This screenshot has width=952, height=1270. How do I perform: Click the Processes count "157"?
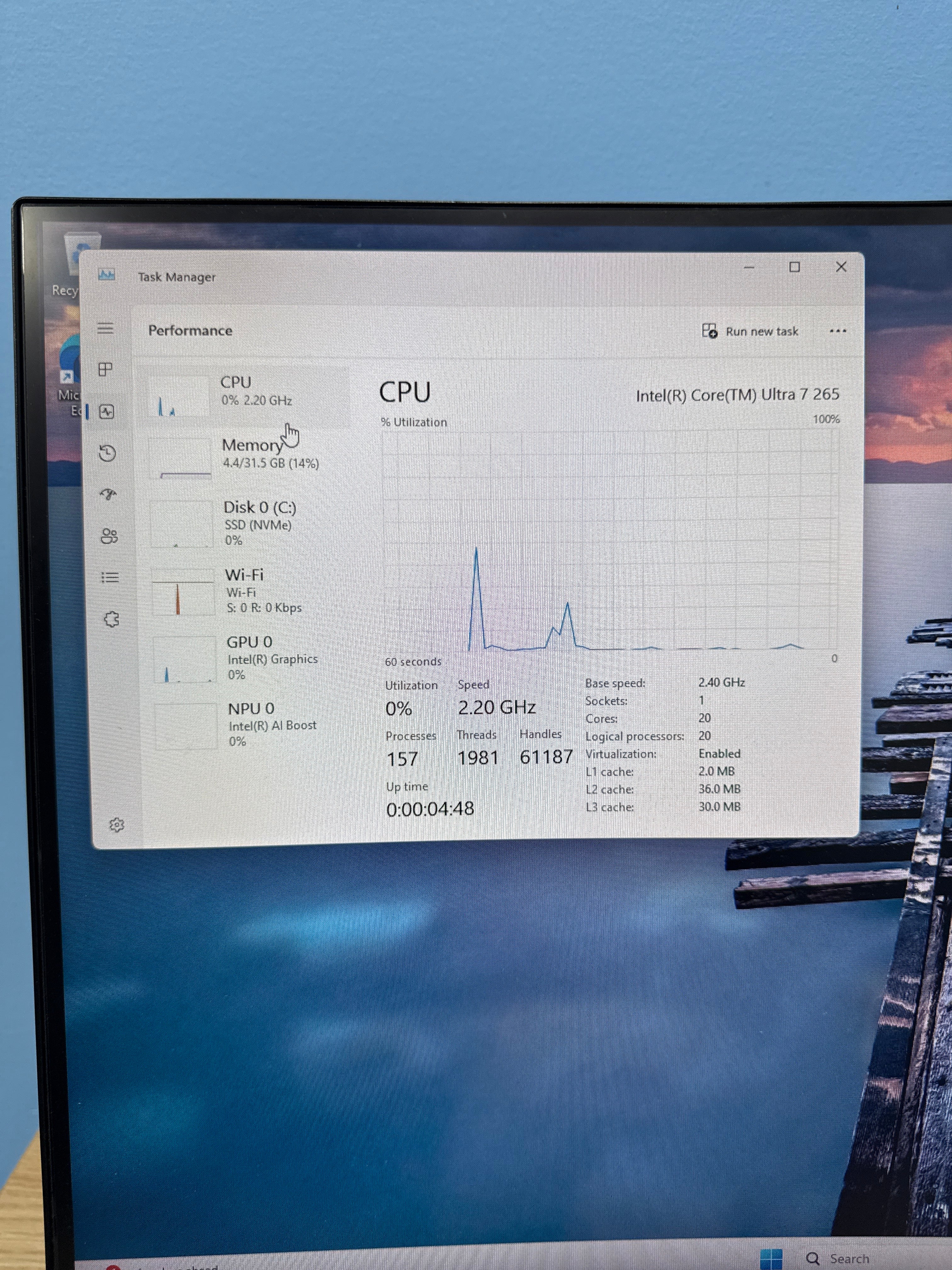click(x=402, y=759)
